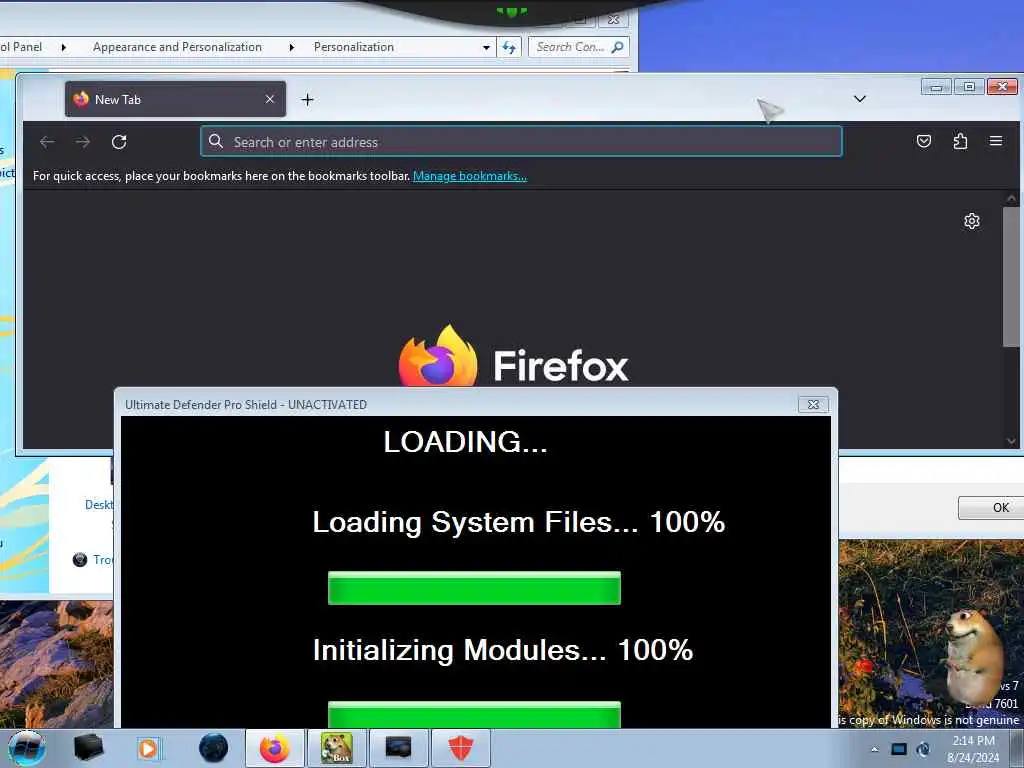This screenshot has width=1024, height=768.
Task: Switch to Firefox in the taskbar
Action: click(x=274, y=748)
